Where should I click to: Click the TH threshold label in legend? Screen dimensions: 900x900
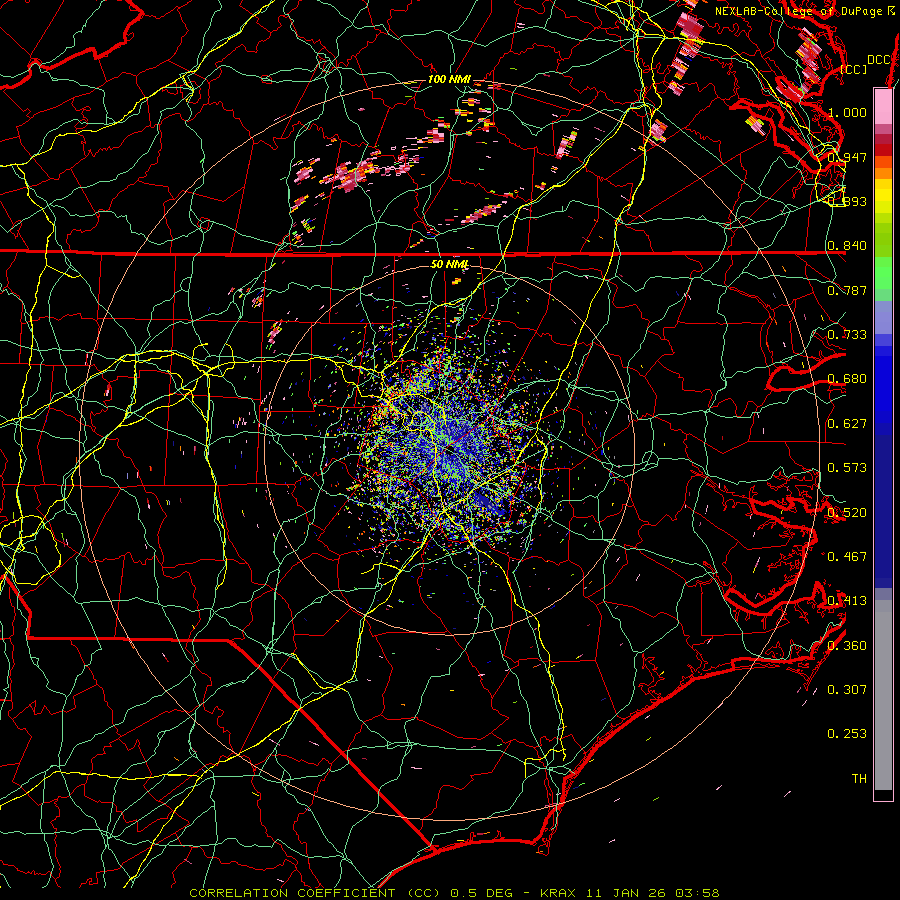(x=859, y=779)
